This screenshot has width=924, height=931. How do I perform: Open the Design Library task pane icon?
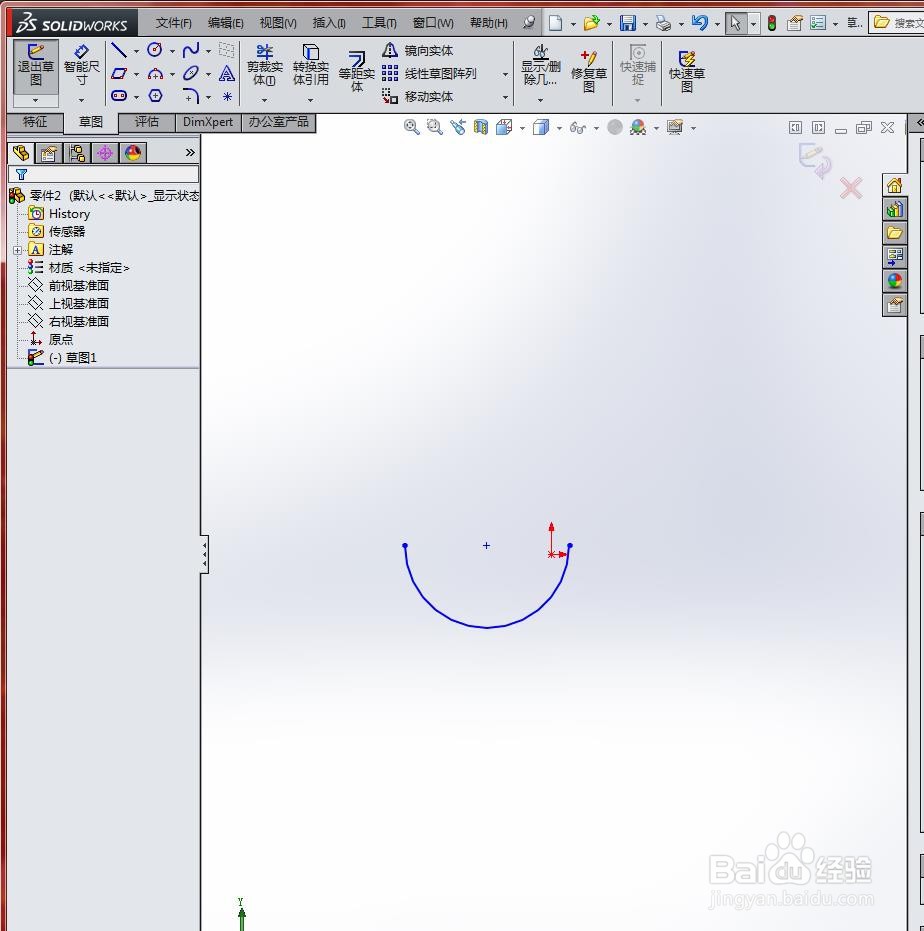coord(894,210)
